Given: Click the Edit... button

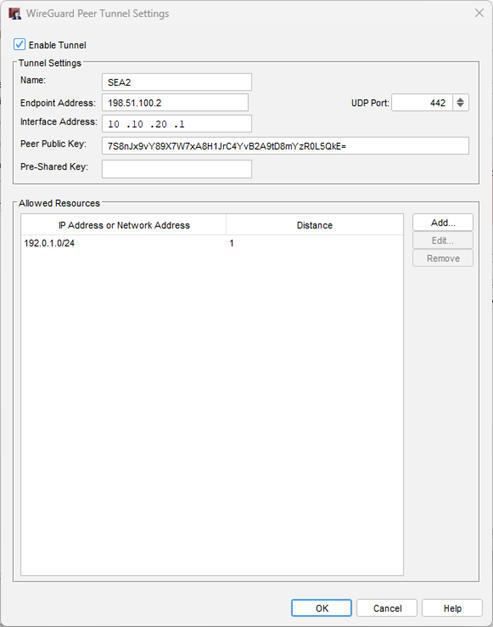Looking at the screenshot, I should tap(443, 241).
